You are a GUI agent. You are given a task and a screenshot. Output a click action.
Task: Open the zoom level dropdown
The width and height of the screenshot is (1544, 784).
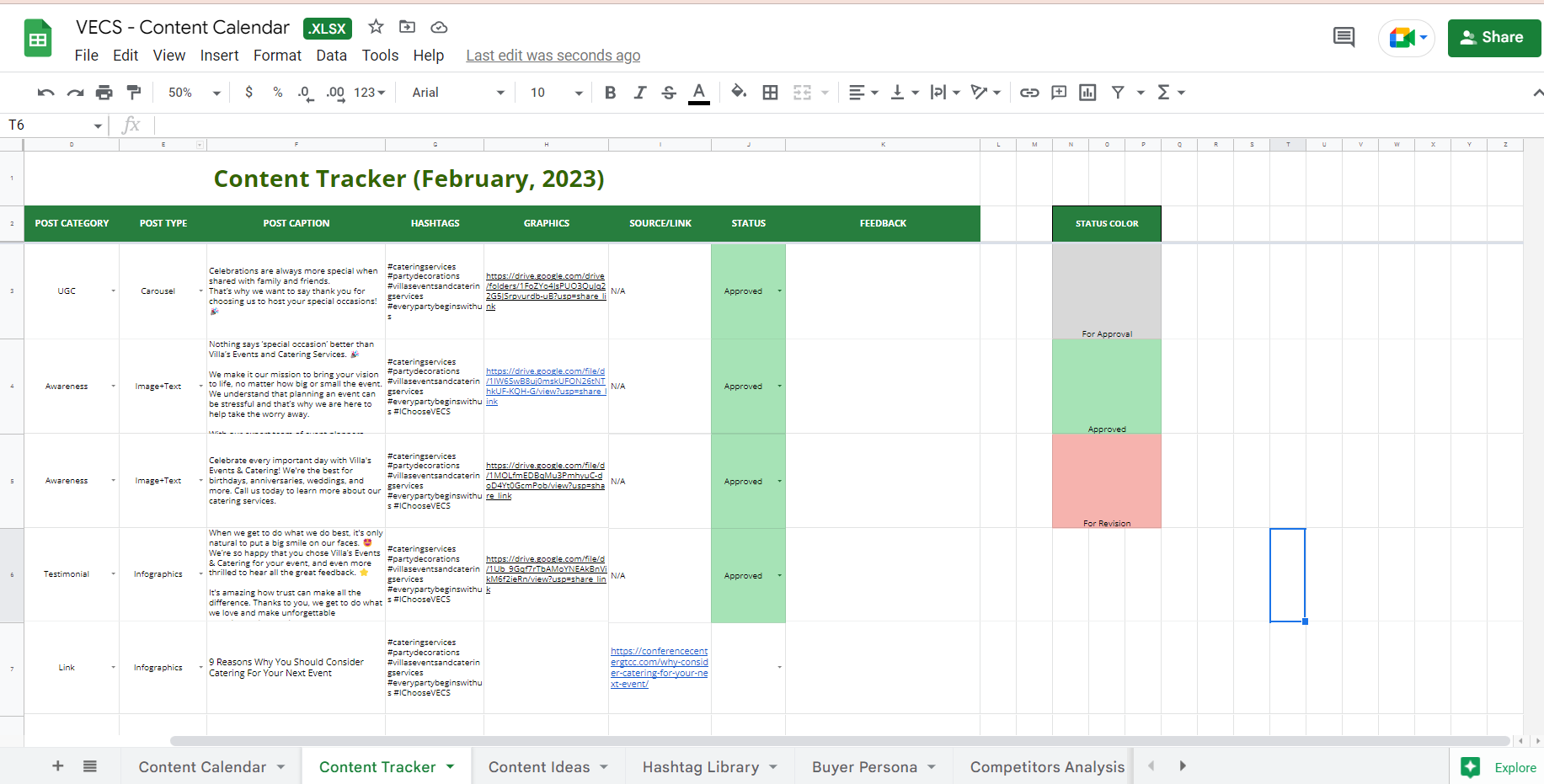click(194, 93)
